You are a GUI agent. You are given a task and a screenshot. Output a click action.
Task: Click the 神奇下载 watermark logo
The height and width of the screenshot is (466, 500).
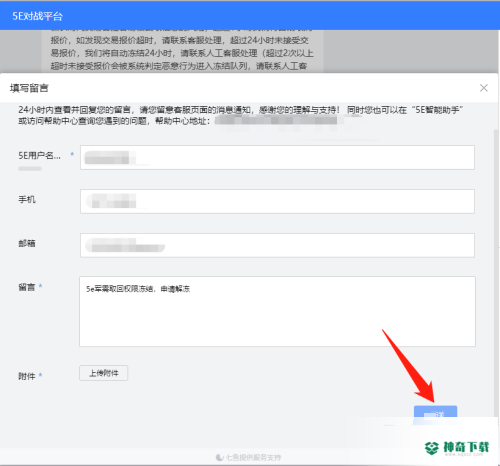pos(457,448)
